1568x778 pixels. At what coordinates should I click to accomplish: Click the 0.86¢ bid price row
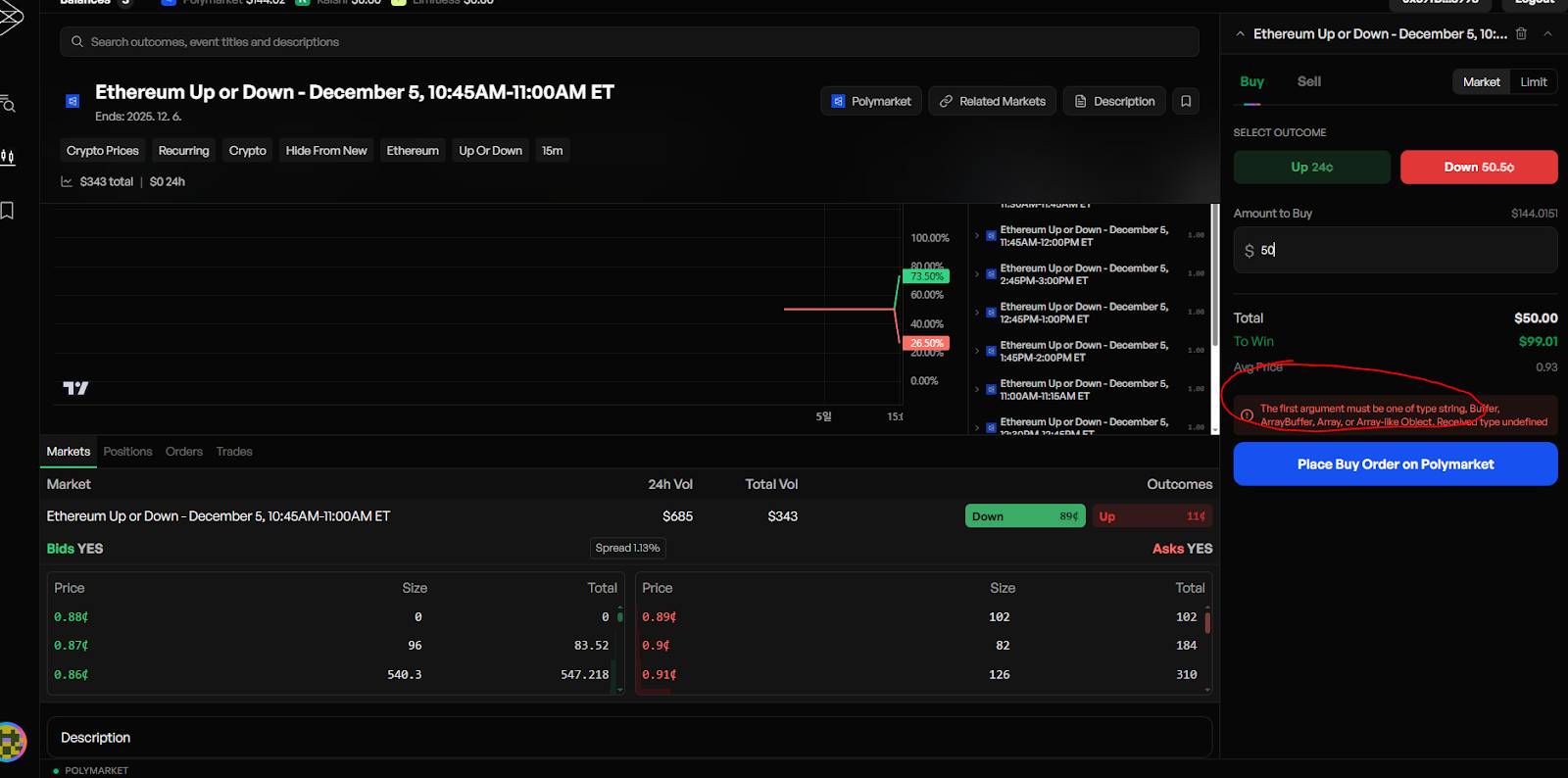(x=333, y=675)
